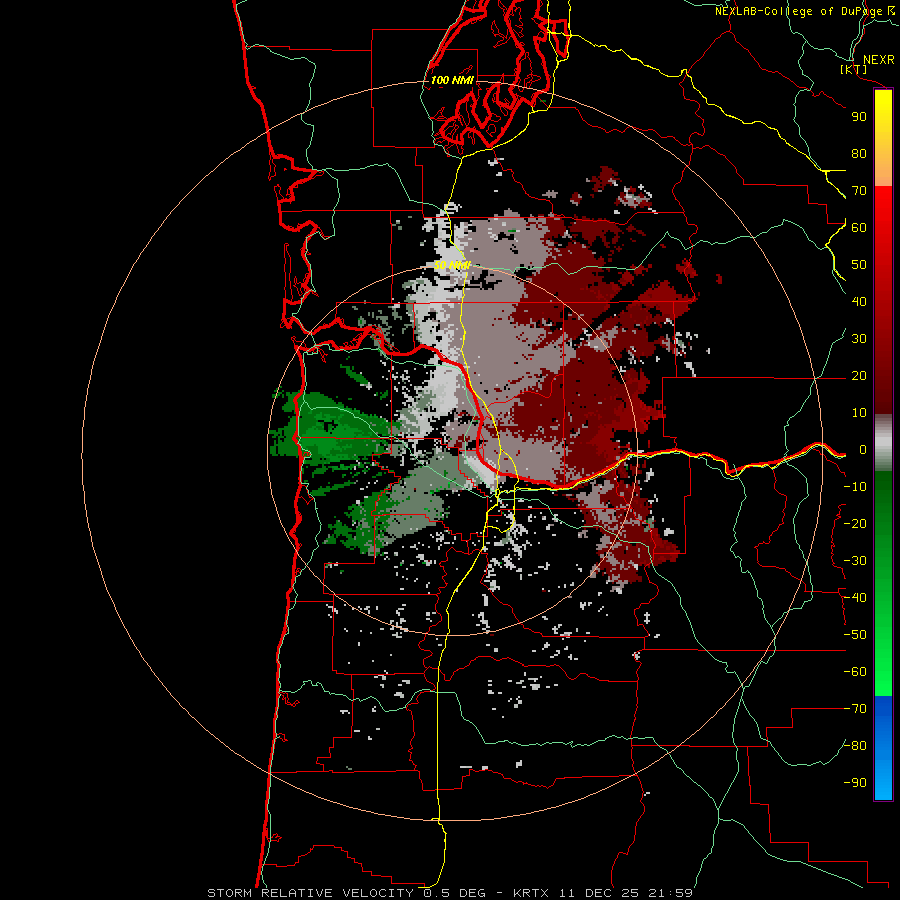Click the "90" value on the velocity scale
The width and height of the screenshot is (900, 900).
(859, 117)
